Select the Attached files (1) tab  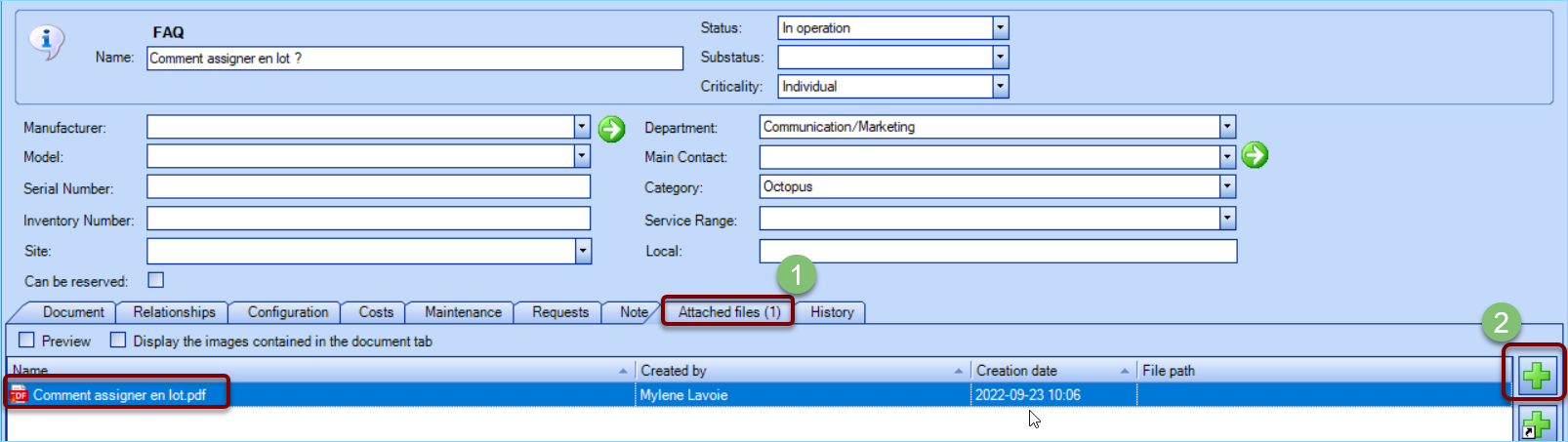728,312
